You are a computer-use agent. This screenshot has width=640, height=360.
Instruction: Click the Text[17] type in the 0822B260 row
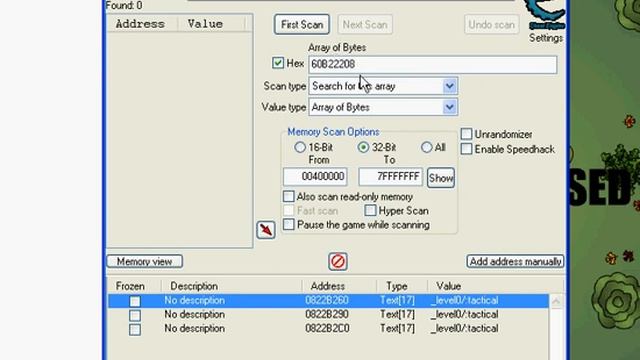click(x=397, y=300)
